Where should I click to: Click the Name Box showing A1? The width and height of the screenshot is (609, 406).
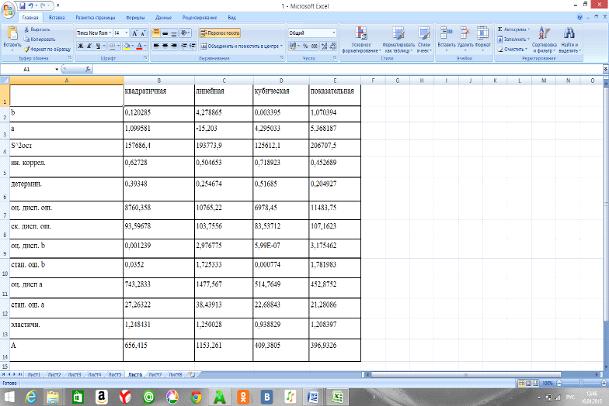[x=27, y=69]
